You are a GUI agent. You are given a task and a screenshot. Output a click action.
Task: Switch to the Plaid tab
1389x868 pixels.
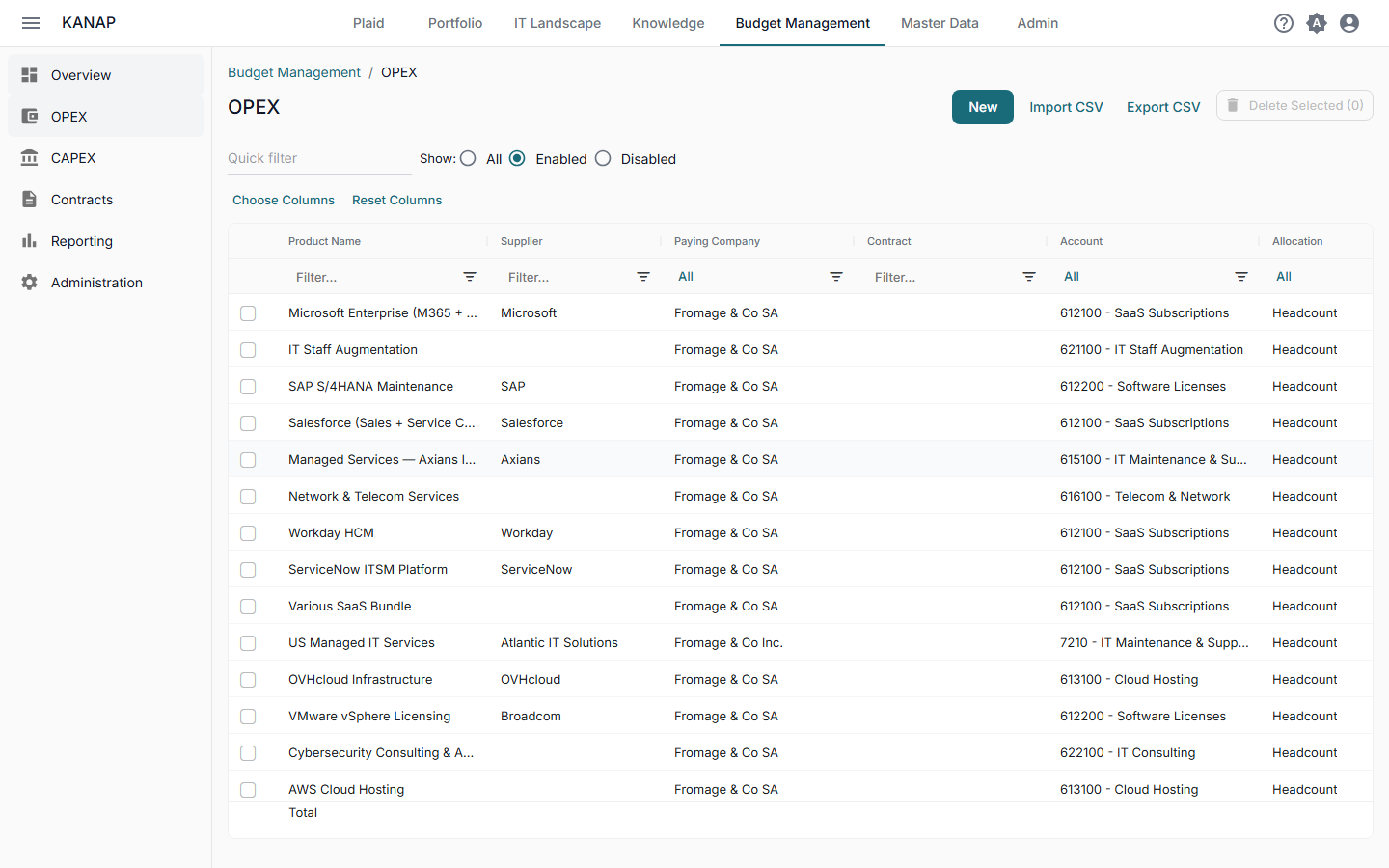point(368,23)
